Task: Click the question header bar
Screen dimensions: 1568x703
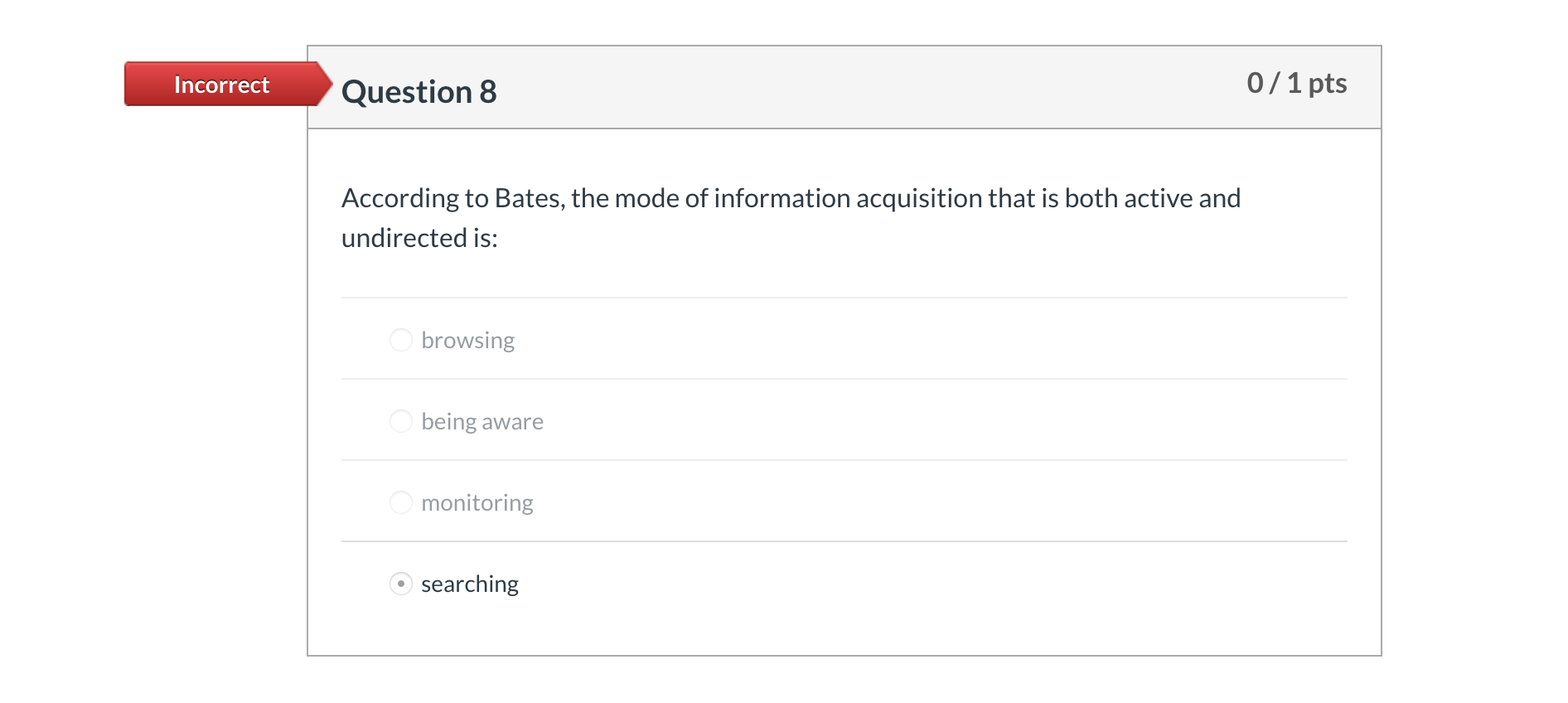Action: point(829,86)
